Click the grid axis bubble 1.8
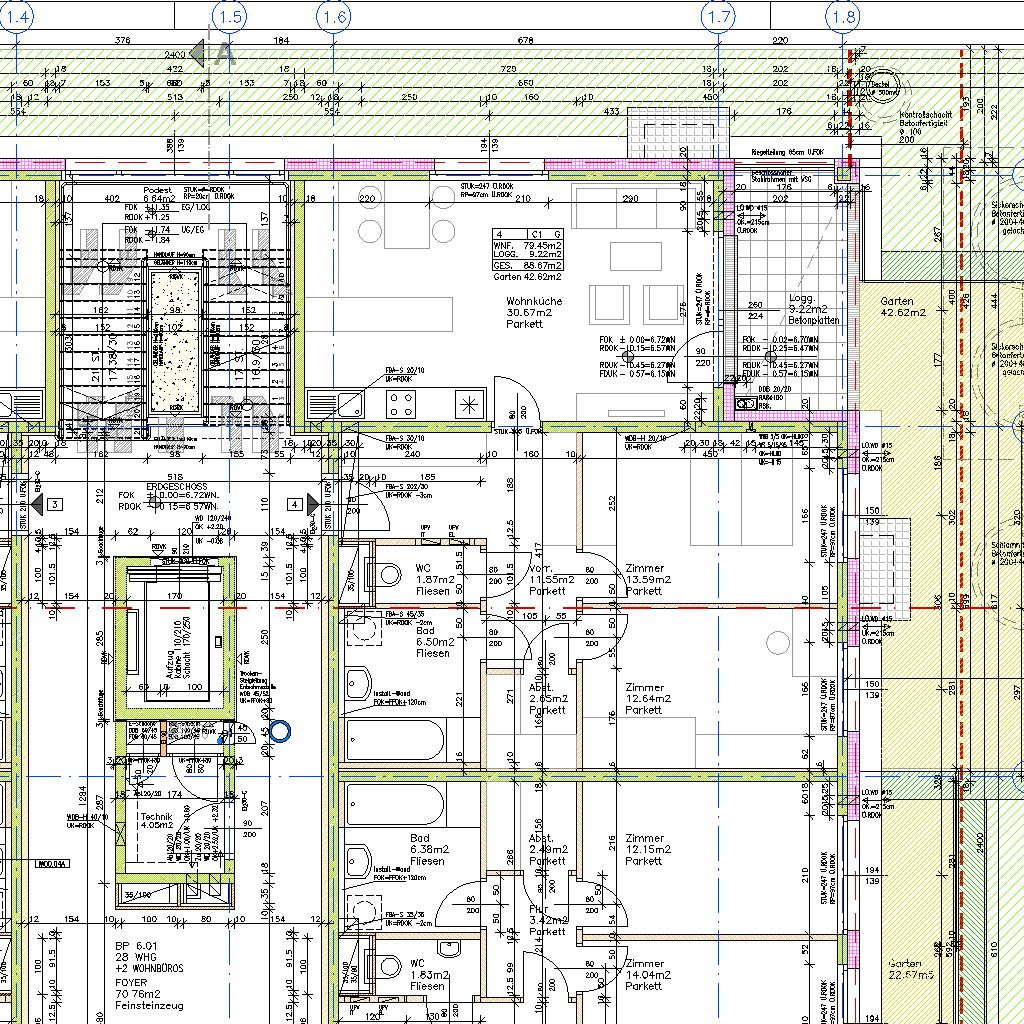The width and height of the screenshot is (1024, 1024). (x=844, y=16)
